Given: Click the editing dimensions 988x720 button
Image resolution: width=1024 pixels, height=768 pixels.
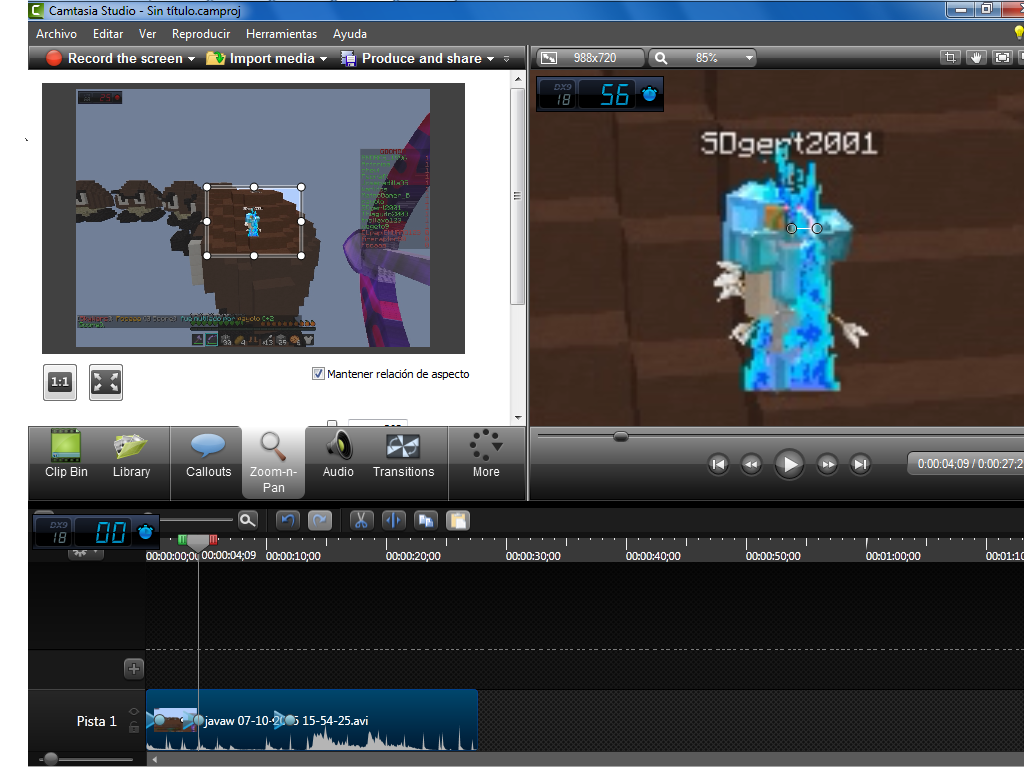Looking at the screenshot, I should [x=590, y=58].
